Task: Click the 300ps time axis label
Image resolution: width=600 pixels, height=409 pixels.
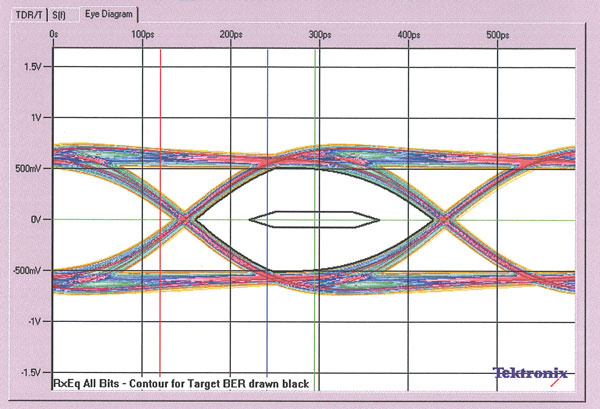Action: [x=319, y=35]
